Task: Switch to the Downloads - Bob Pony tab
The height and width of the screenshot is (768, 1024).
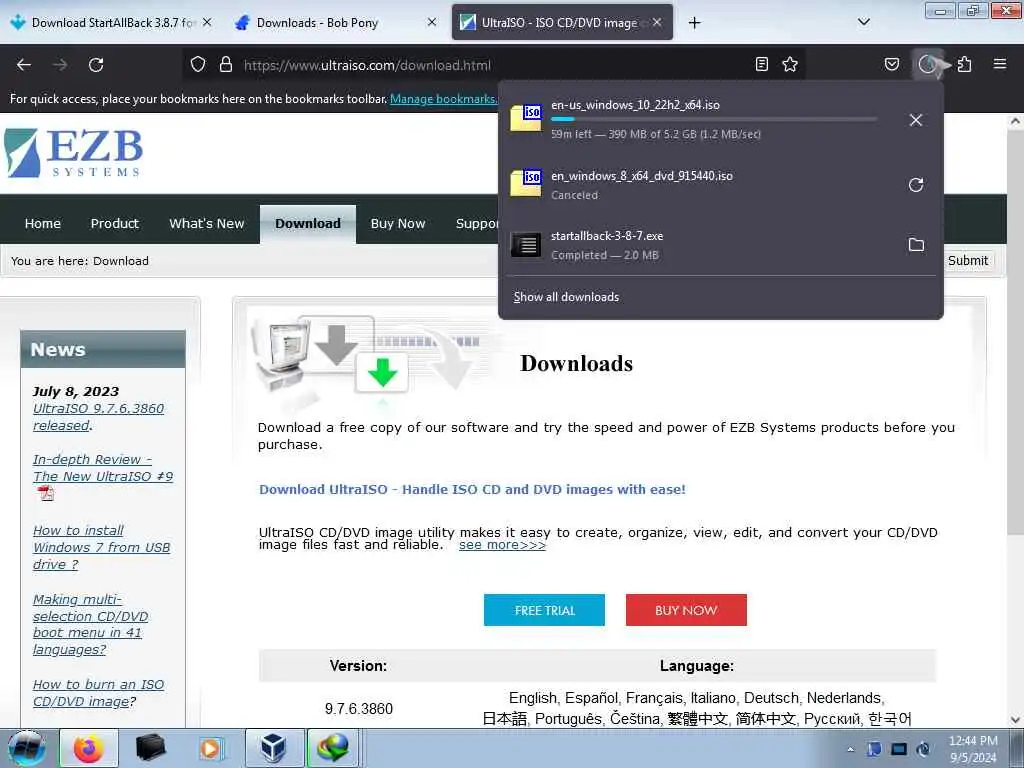Action: [336, 23]
